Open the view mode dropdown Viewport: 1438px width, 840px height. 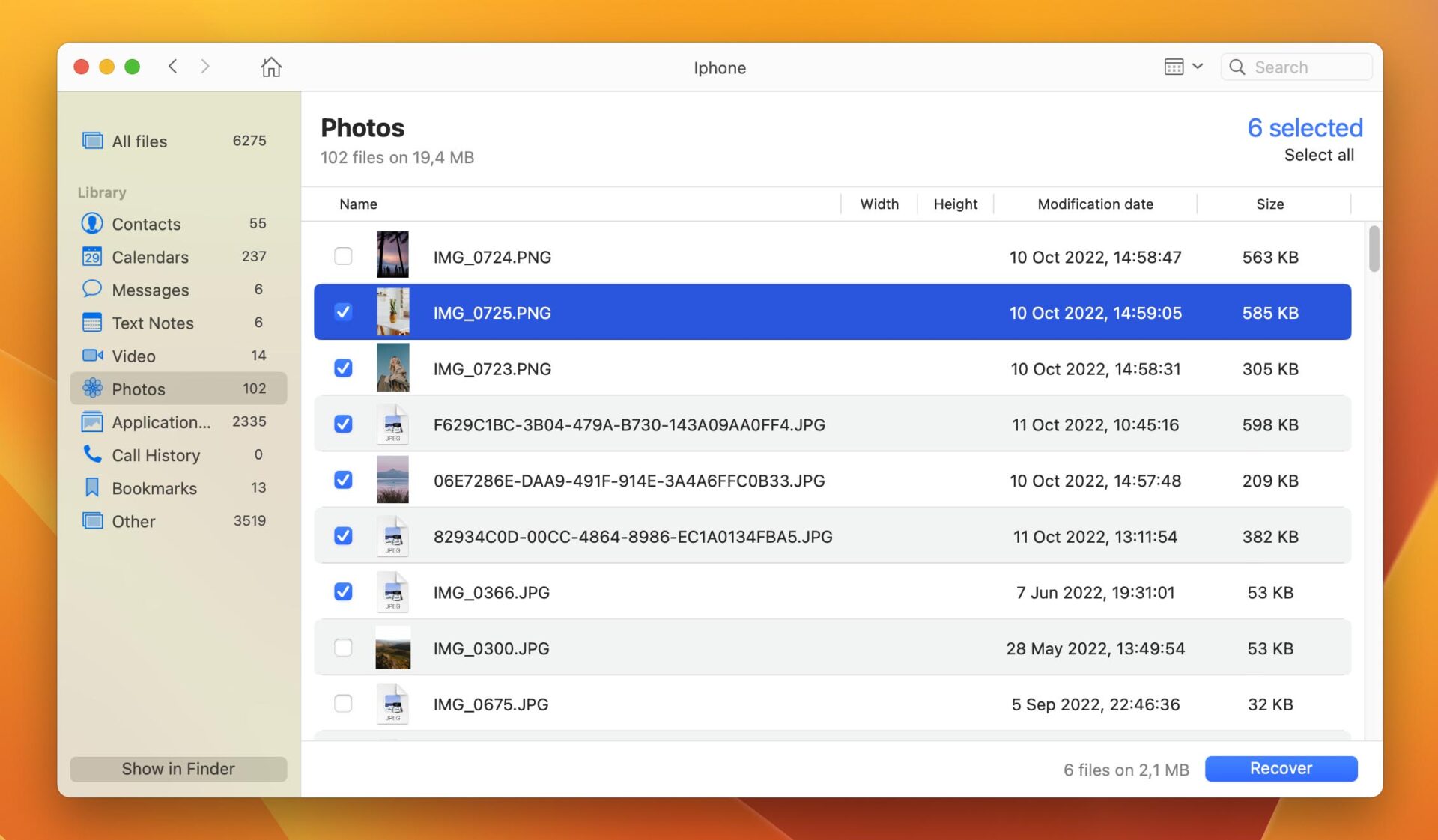(x=1183, y=67)
